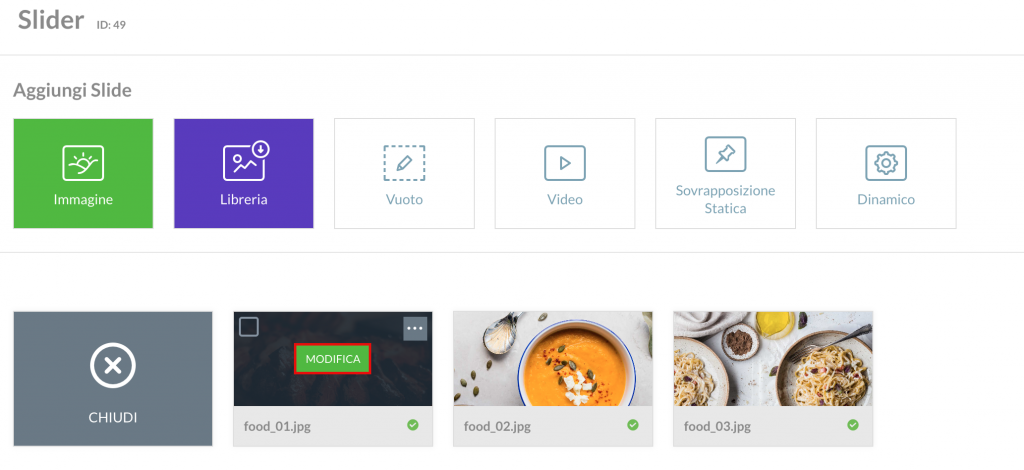Add a Video slide
The height and width of the screenshot is (470, 1024).
[x=565, y=174]
